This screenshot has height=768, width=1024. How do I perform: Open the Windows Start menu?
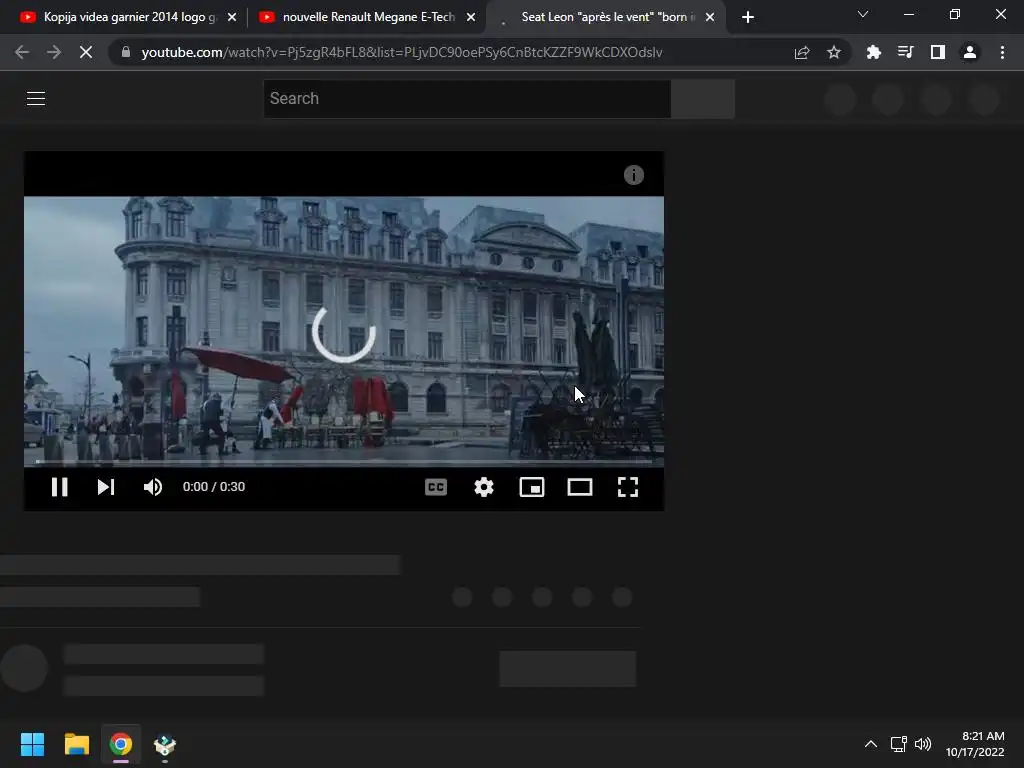point(32,744)
